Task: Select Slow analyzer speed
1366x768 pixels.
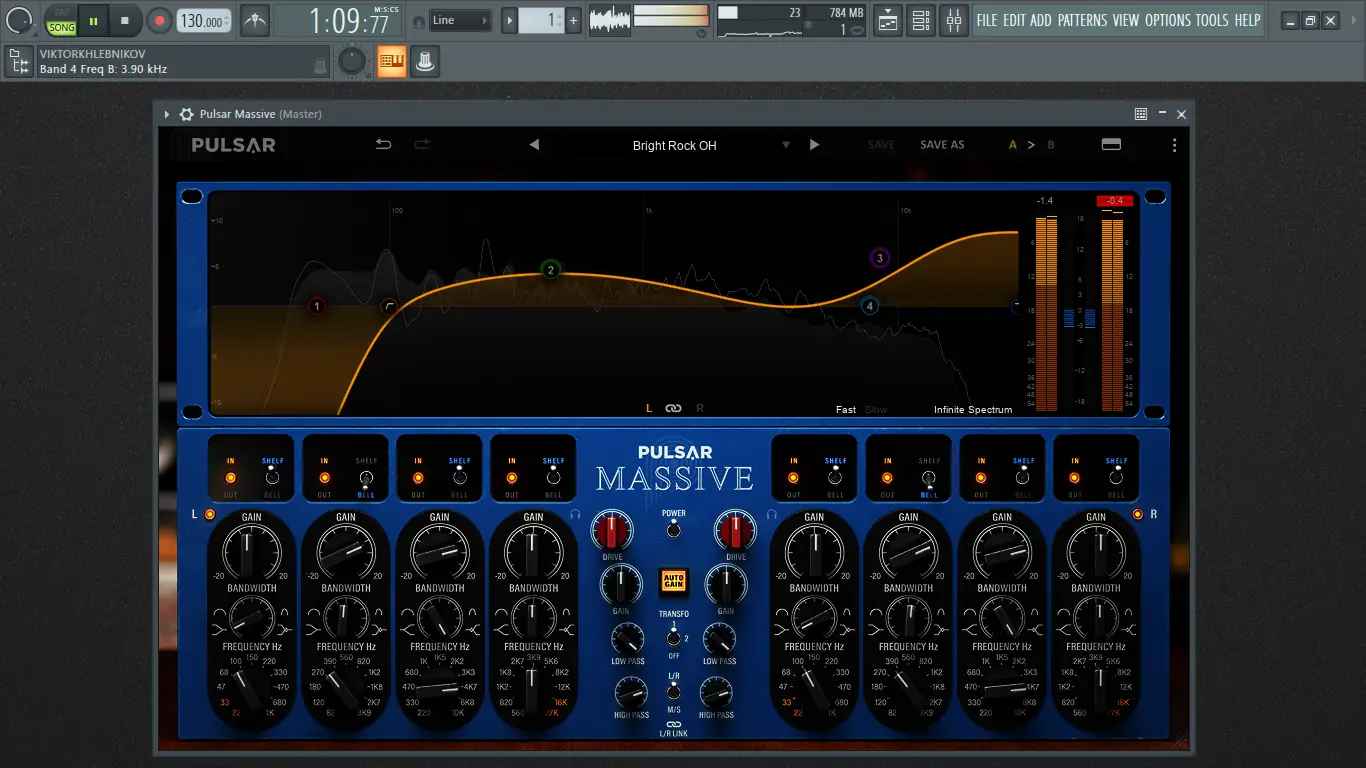Action: point(876,410)
